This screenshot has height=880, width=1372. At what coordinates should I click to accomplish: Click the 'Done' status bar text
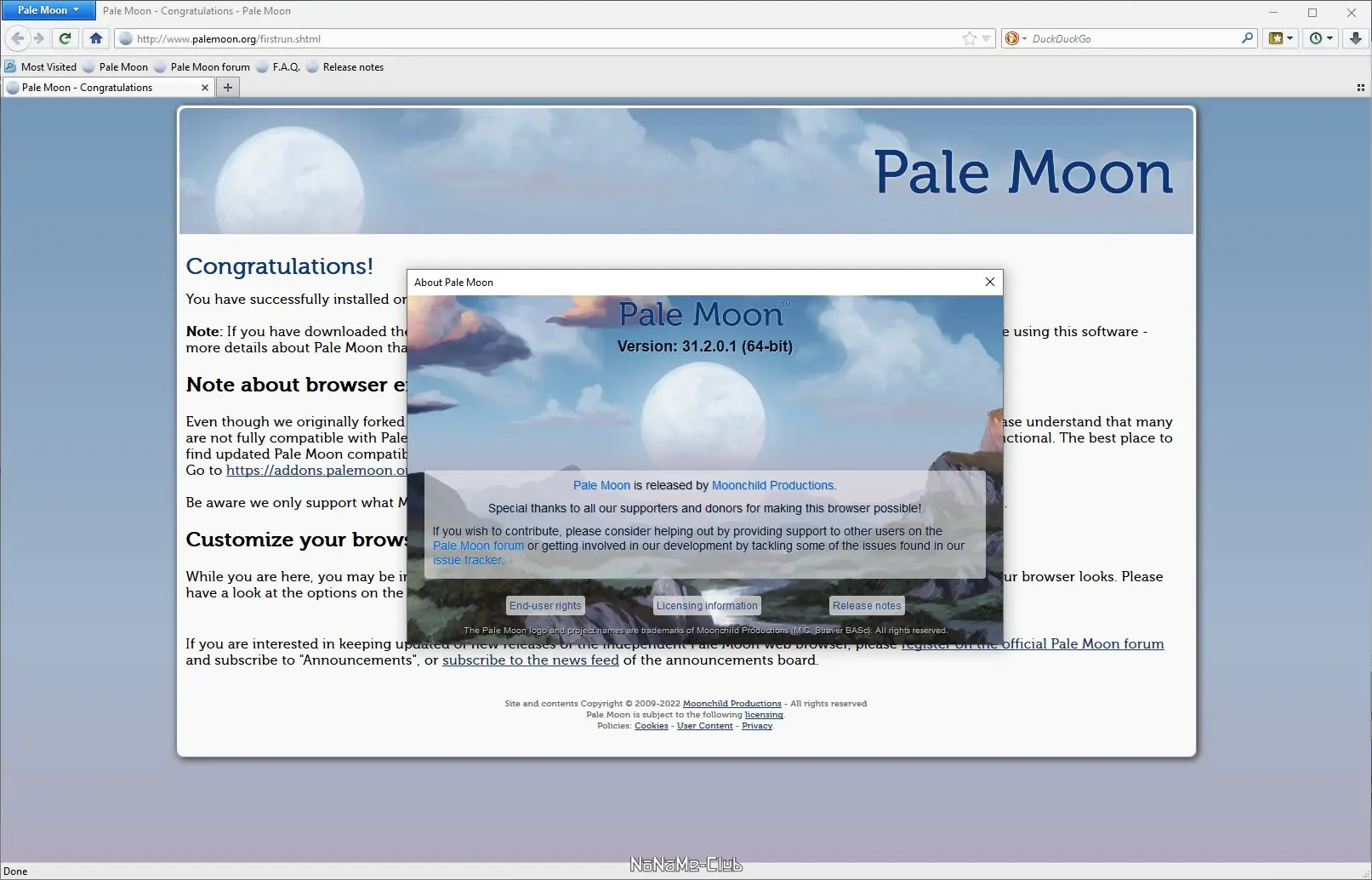pos(16,871)
